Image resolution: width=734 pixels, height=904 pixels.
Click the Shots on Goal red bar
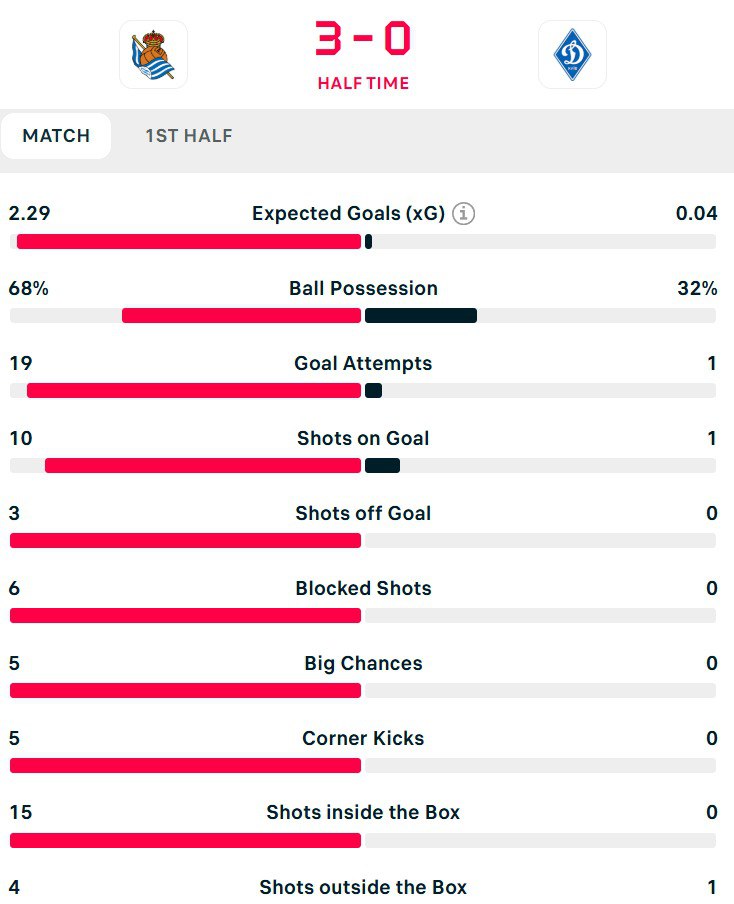202,466
